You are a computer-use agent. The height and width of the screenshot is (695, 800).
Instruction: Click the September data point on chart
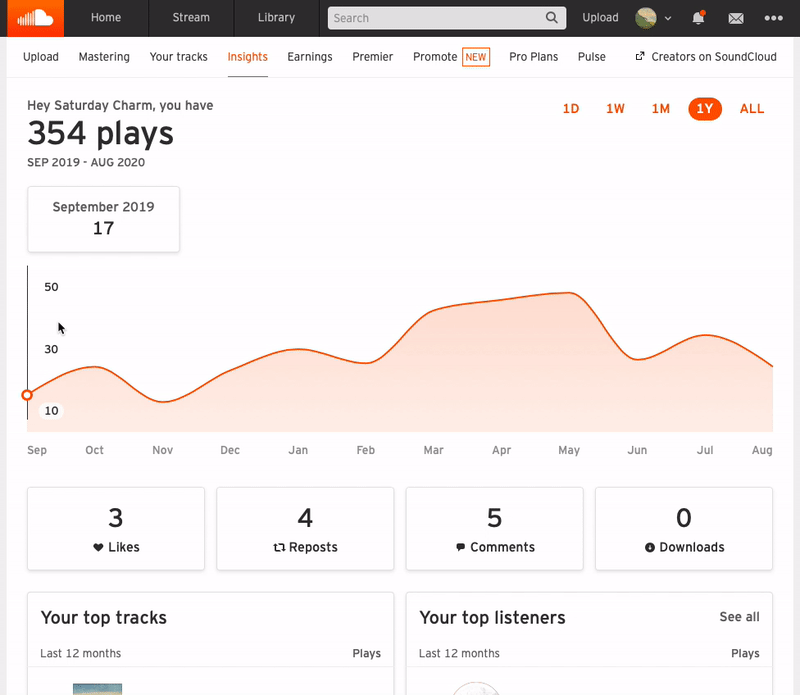point(27,395)
